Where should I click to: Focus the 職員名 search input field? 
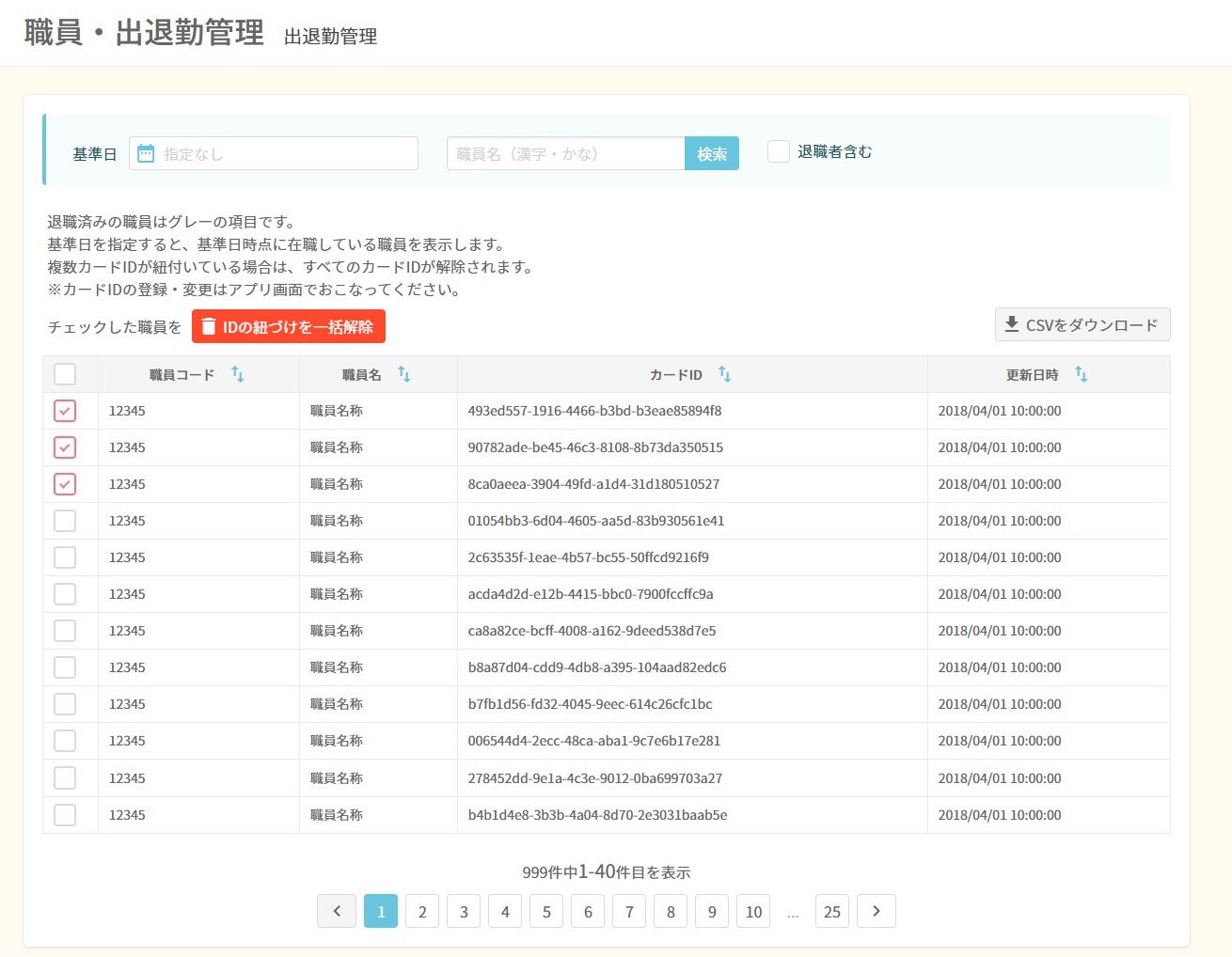click(566, 153)
